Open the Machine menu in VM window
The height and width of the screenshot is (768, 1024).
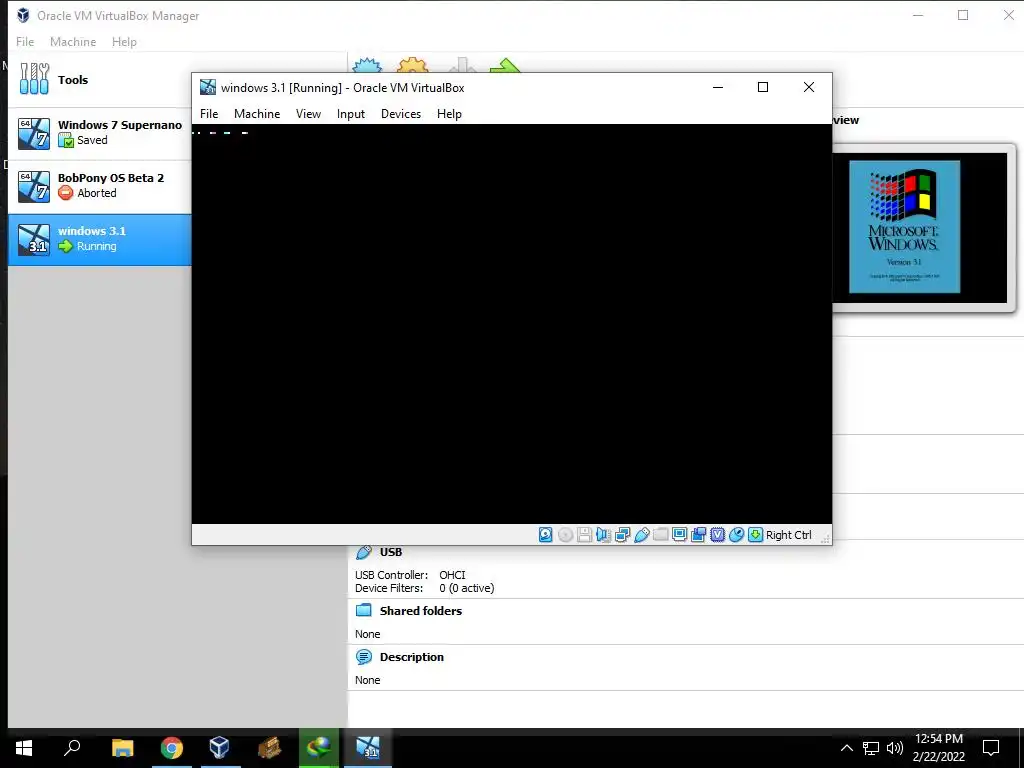[257, 114]
